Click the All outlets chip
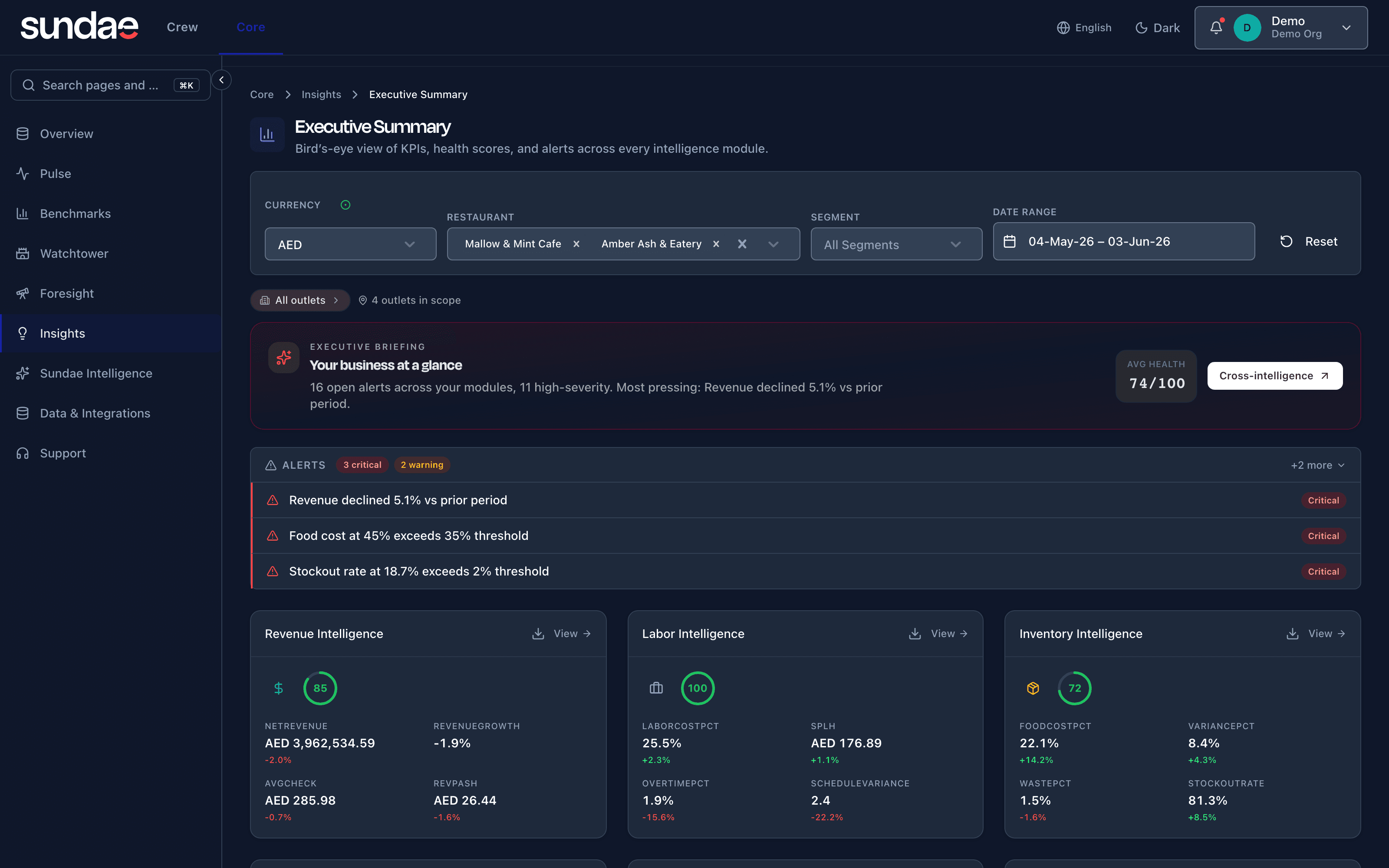The image size is (1389, 868). (300, 300)
